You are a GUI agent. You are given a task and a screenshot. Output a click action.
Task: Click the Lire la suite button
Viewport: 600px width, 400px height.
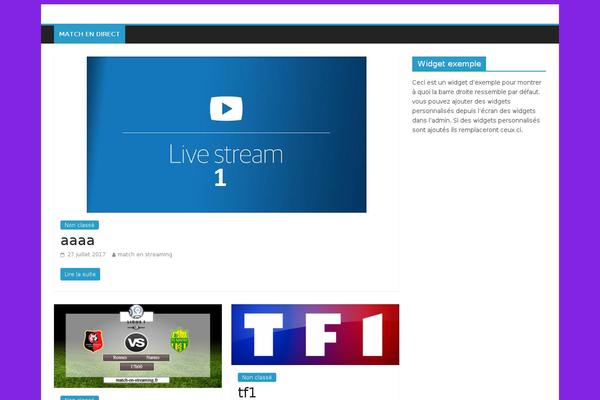point(80,274)
